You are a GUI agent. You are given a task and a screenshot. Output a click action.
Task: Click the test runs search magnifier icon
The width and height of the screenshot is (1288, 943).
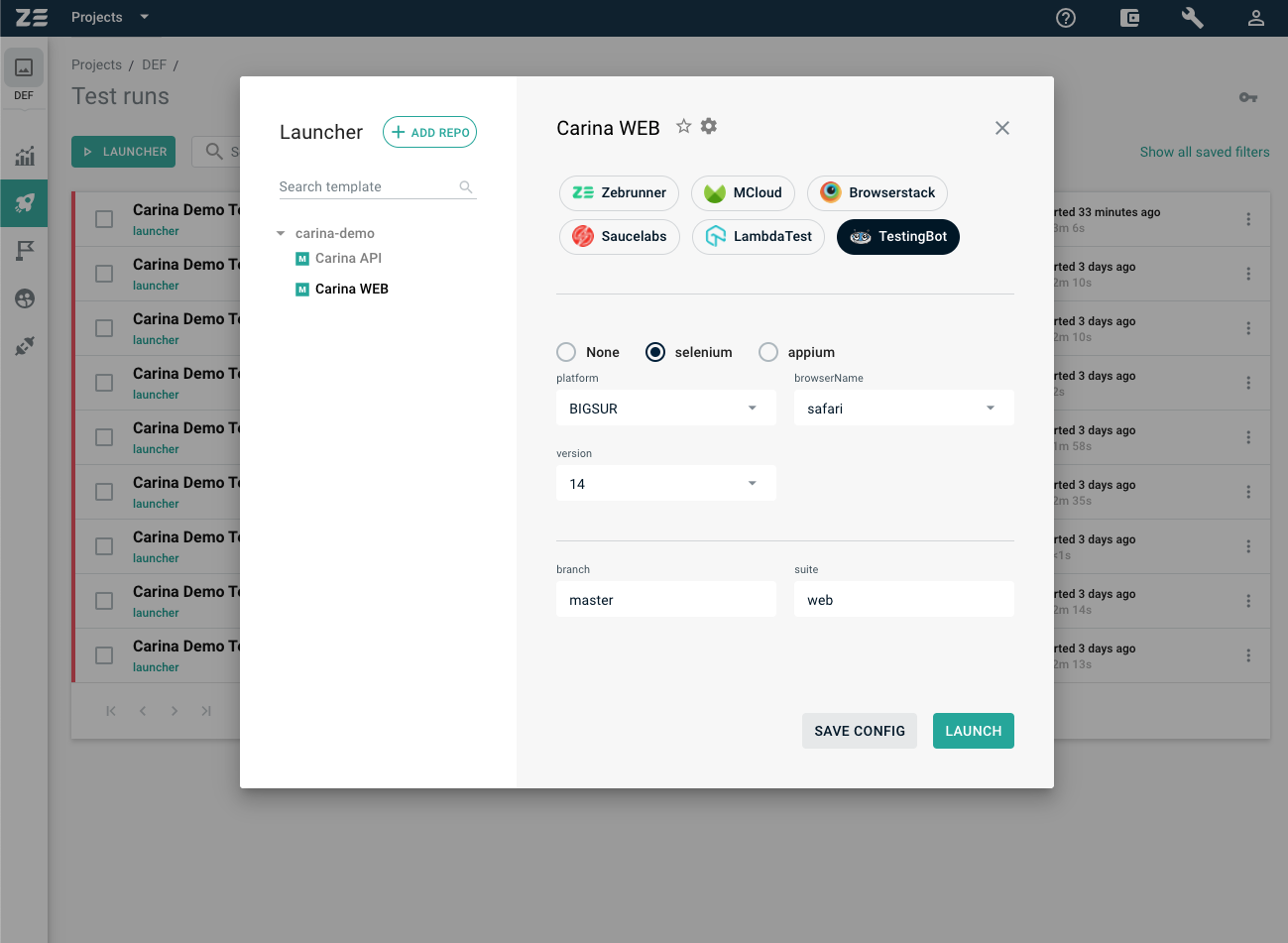213,152
